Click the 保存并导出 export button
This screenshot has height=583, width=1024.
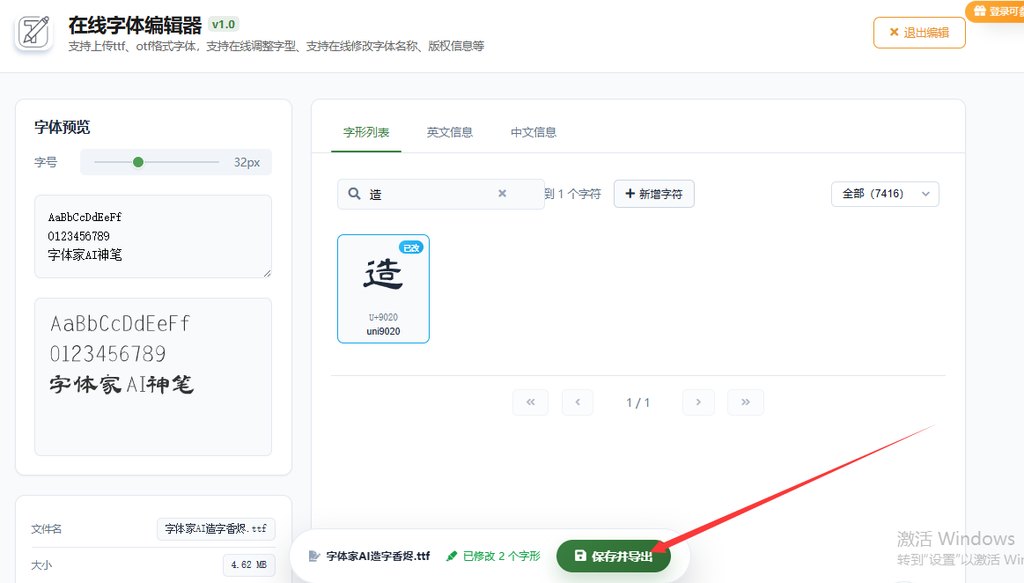[x=614, y=554]
